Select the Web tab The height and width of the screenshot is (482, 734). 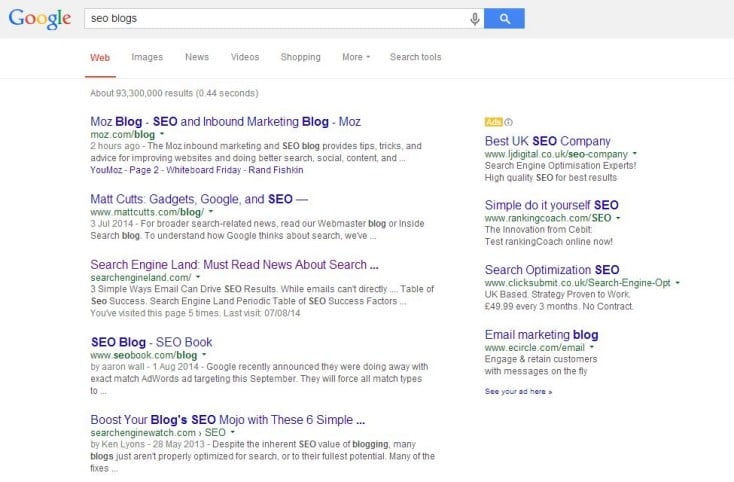[100, 58]
